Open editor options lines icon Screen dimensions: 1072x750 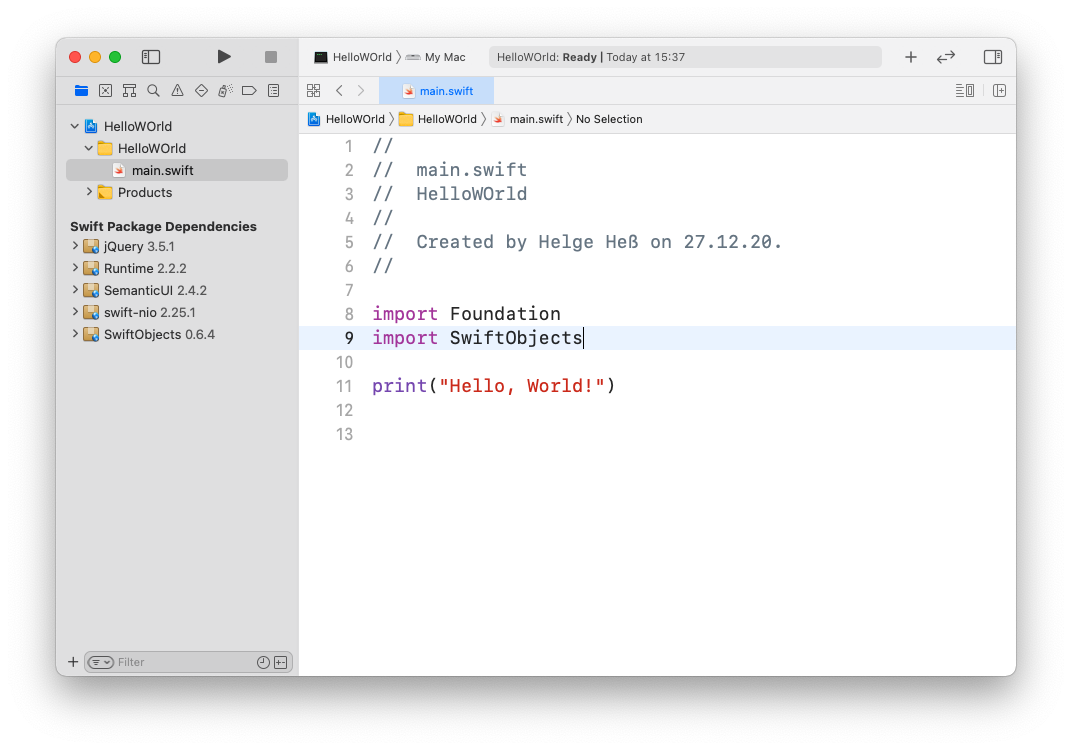click(x=965, y=90)
